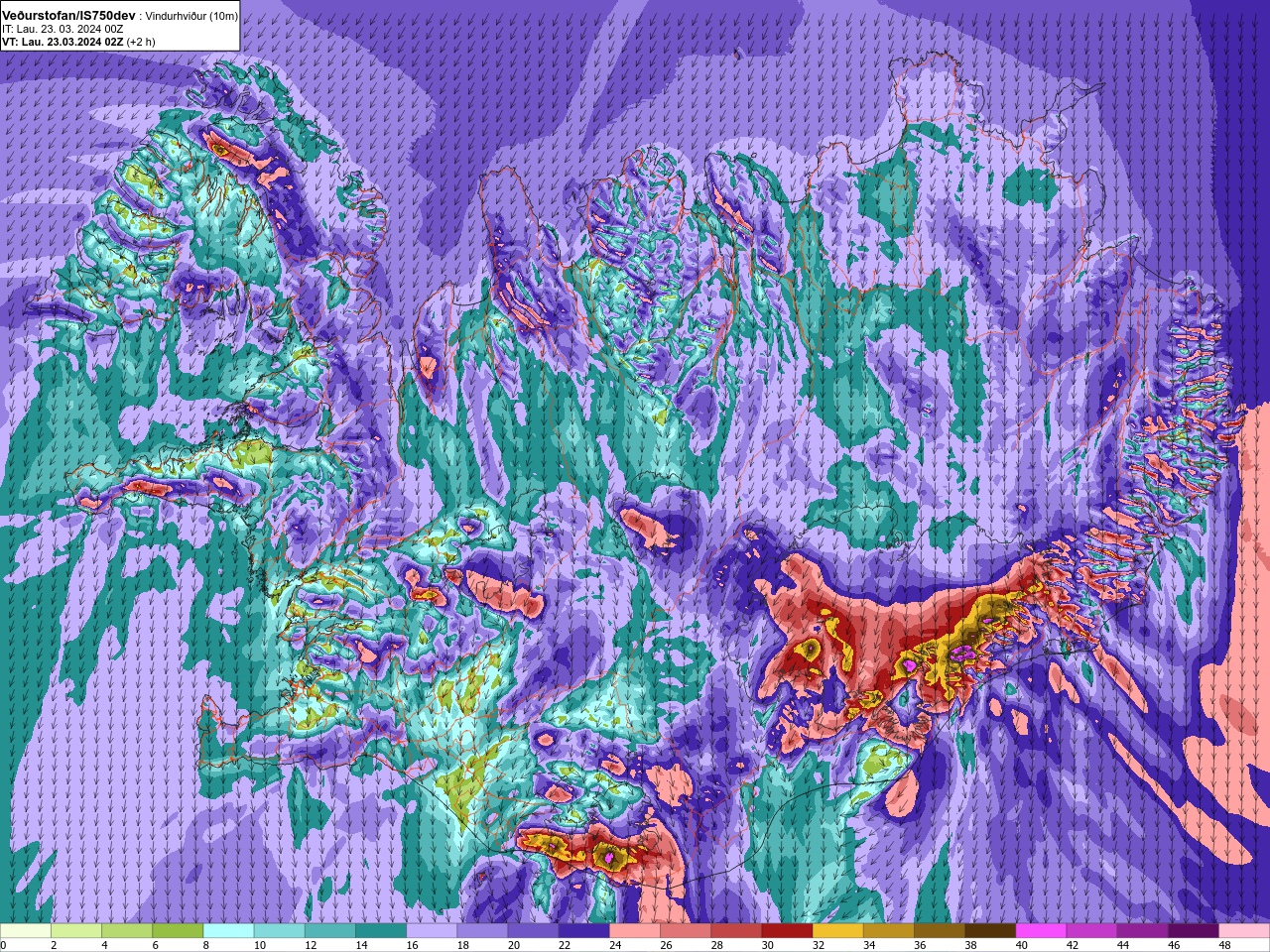Select the salmon 26–28 legend swatch
The height and width of the screenshot is (952, 1270).
(x=686, y=931)
